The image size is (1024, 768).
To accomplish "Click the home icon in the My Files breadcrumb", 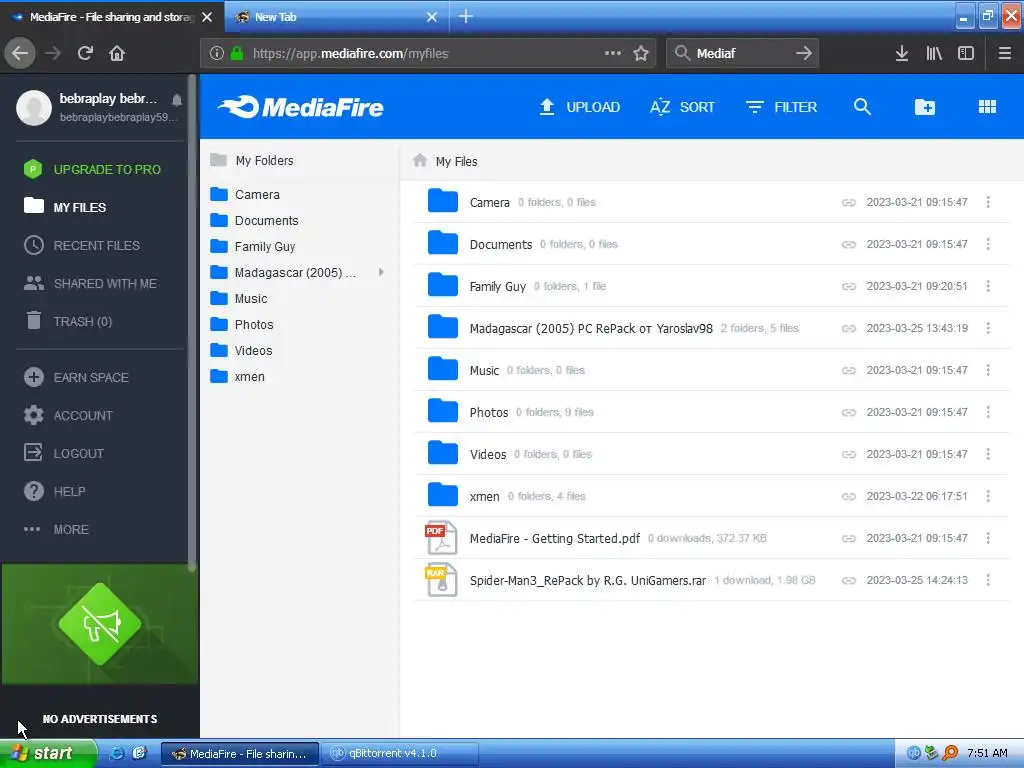I will pos(420,161).
